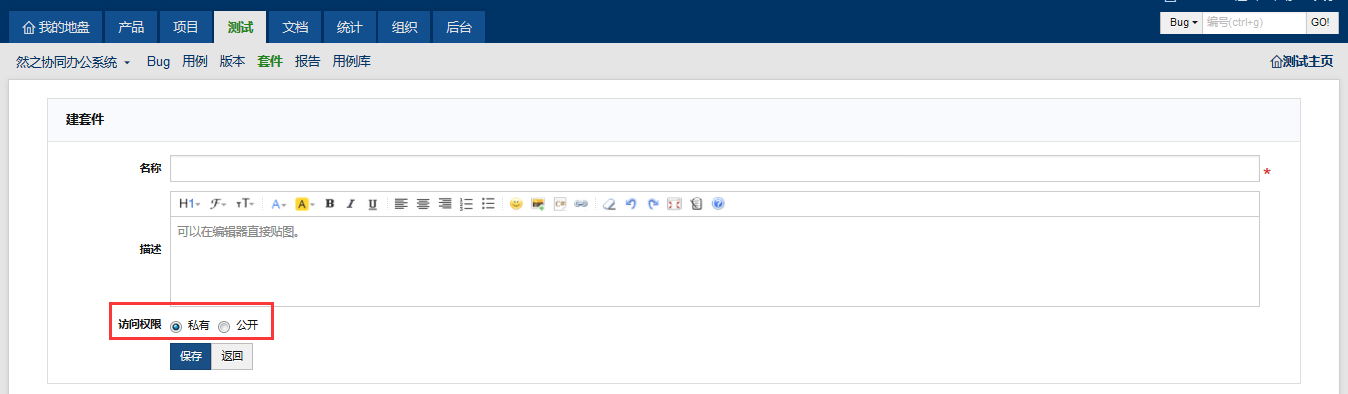Toggle underline formatting in the editor
Screen dimensions: 1348x394
[372, 204]
